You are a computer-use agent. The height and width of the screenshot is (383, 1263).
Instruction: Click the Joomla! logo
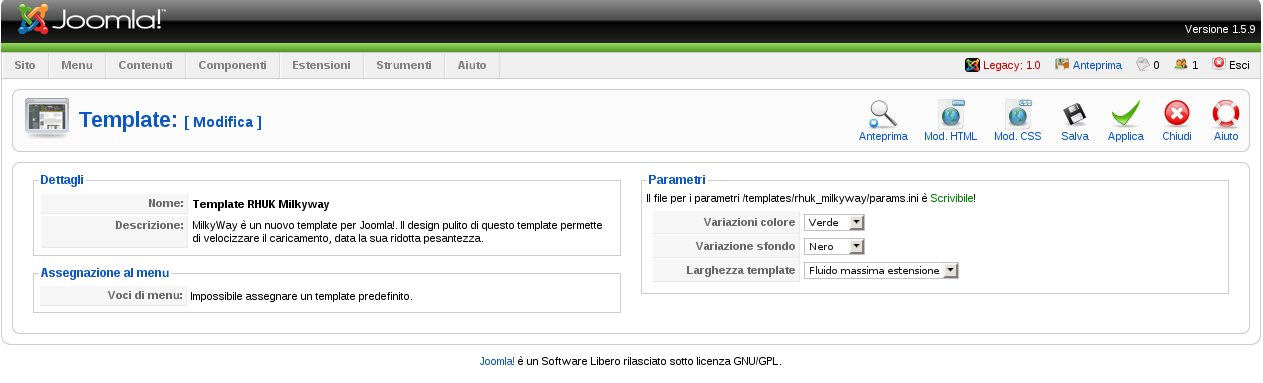click(92, 19)
